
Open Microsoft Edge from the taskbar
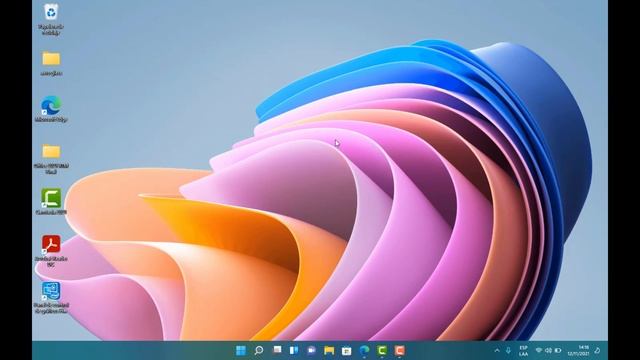coord(364,351)
